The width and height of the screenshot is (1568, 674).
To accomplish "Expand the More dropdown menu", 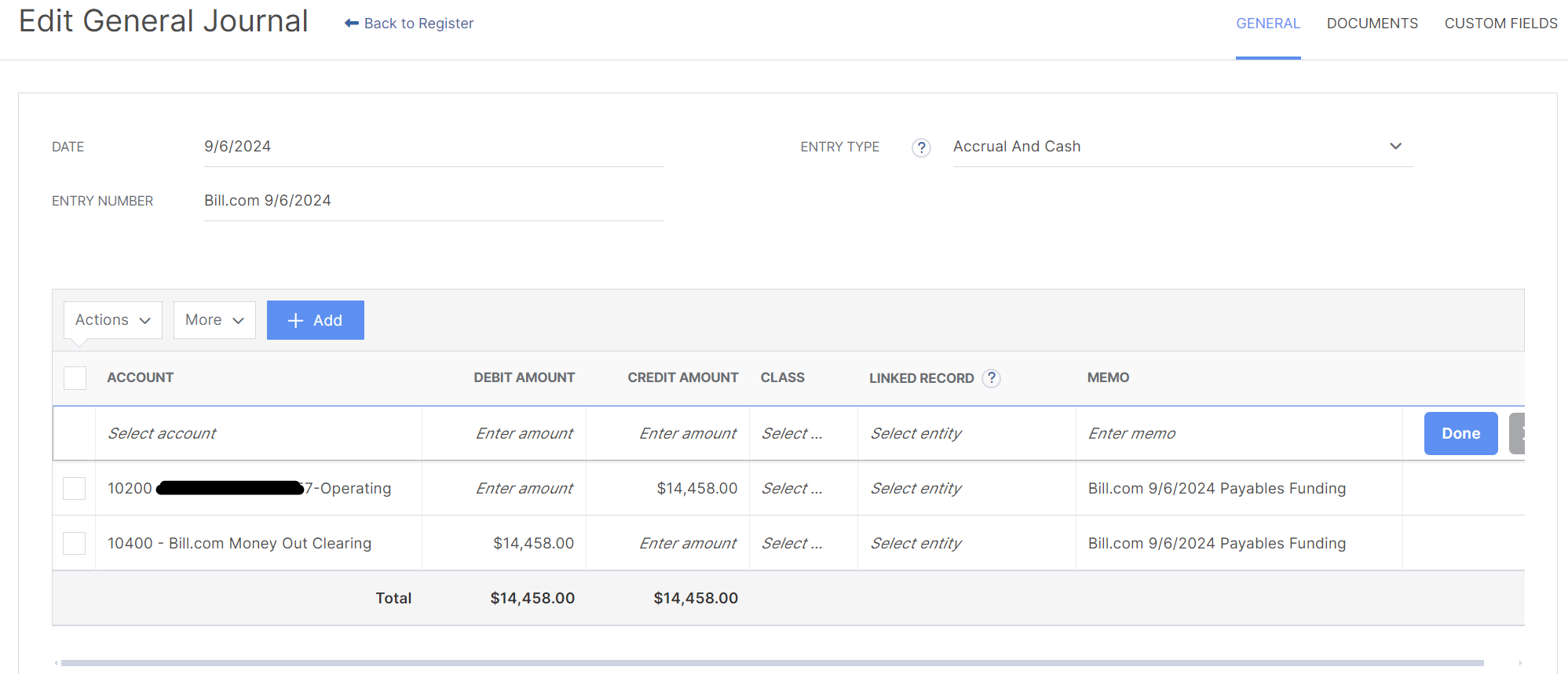I will coord(214,320).
